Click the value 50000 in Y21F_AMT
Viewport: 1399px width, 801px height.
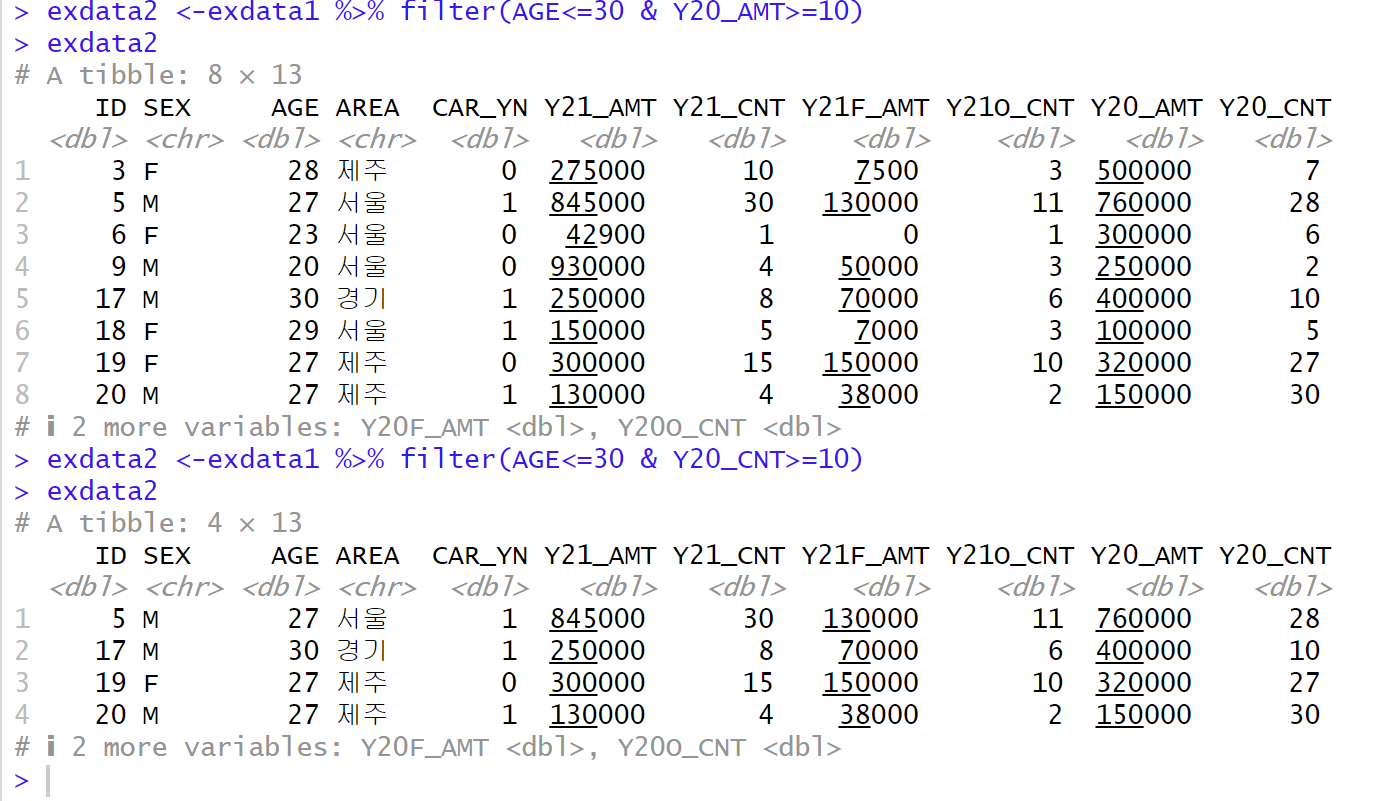[x=878, y=267]
